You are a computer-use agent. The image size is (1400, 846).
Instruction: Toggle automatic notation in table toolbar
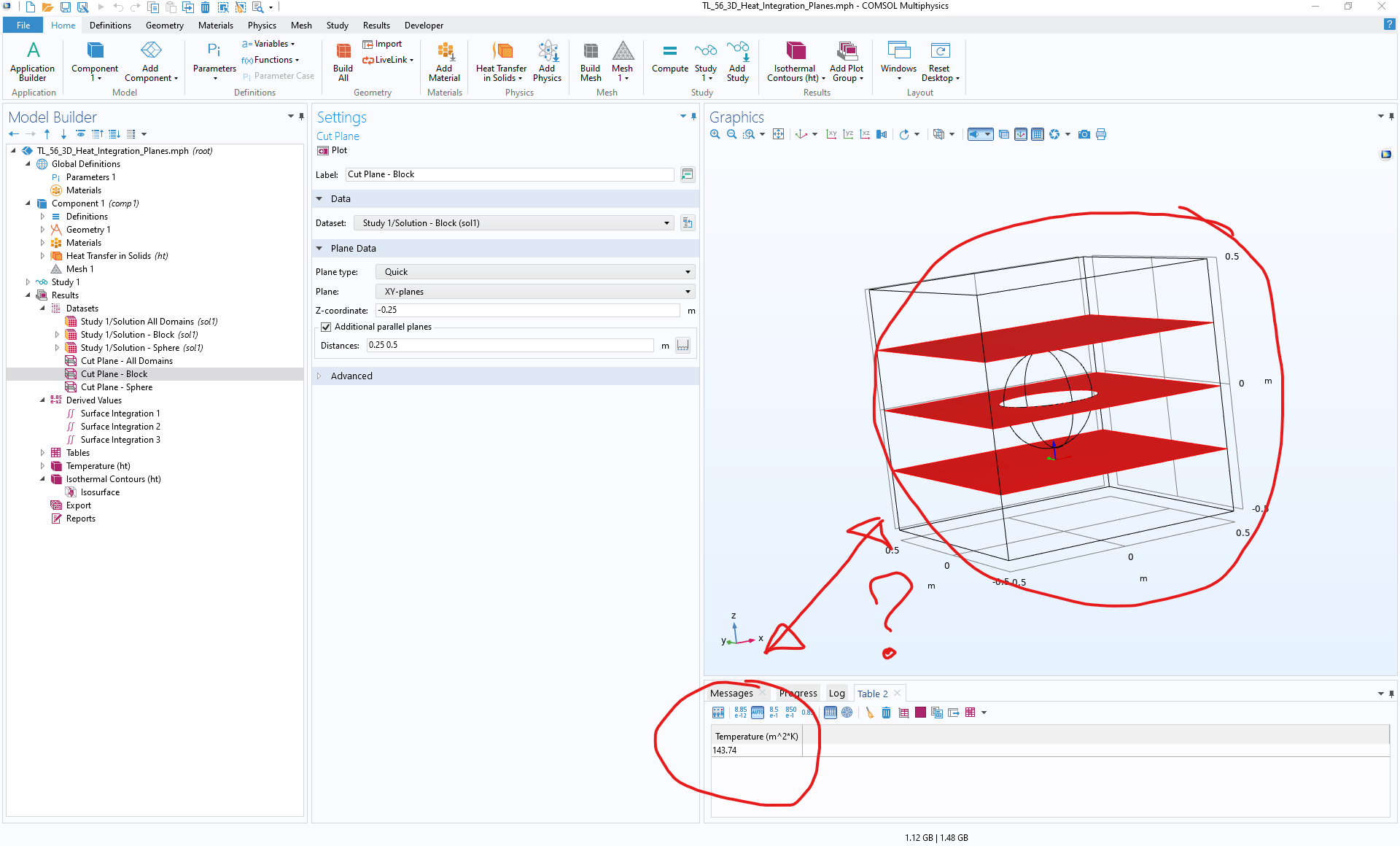(x=758, y=713)
